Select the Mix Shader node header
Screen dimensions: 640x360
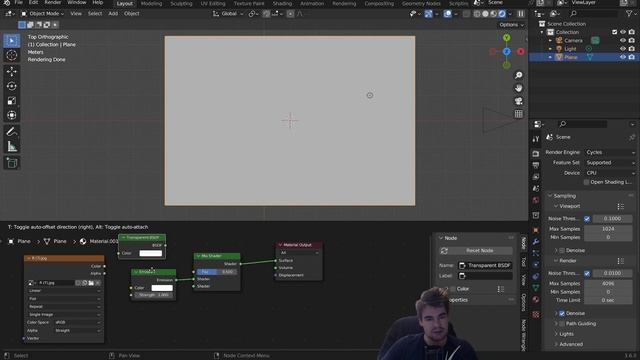point(217,256)
